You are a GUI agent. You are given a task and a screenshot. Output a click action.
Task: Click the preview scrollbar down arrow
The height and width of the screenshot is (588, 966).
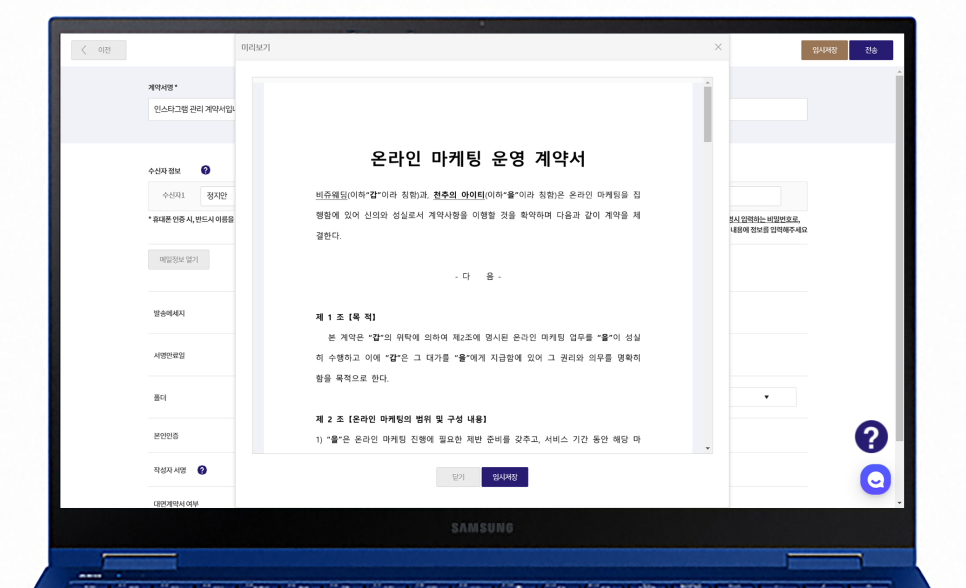click(708, 448)
